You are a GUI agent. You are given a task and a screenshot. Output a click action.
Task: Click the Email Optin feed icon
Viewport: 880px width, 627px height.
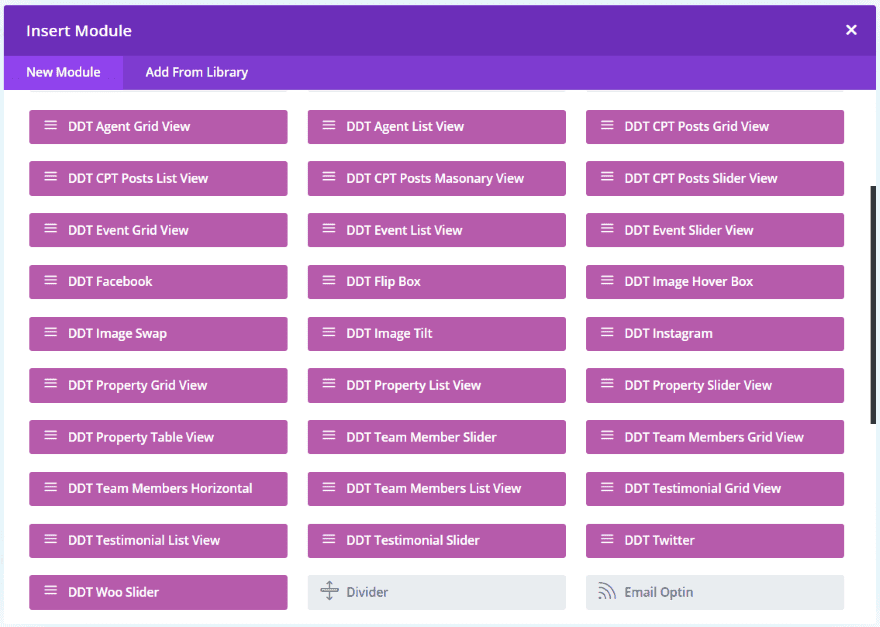tap(607, 591)
